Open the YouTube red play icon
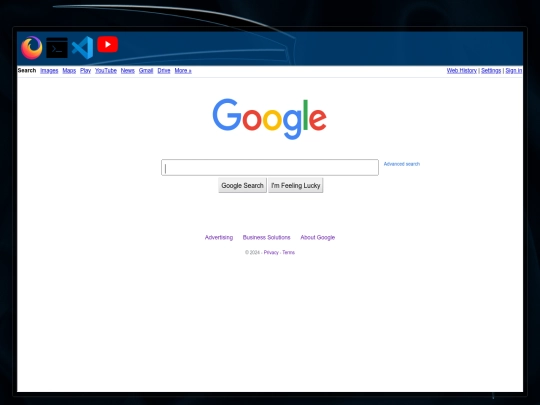Viewport: 540px width, 405px height. coord(107,44)
